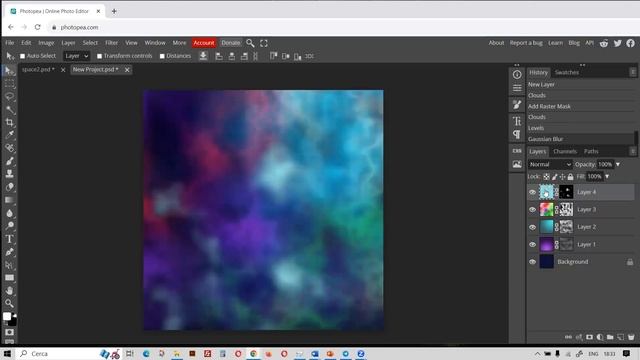Enable Transform controls checkbox

tap(99, 56)
